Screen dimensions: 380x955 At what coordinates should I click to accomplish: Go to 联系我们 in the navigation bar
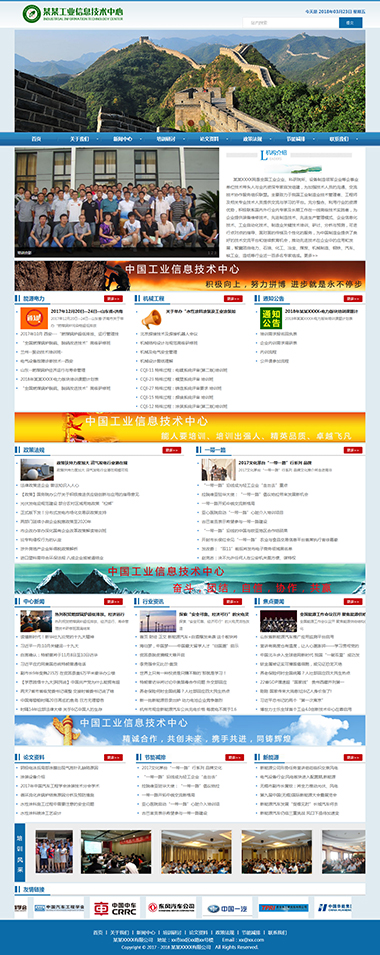(339, 138)
